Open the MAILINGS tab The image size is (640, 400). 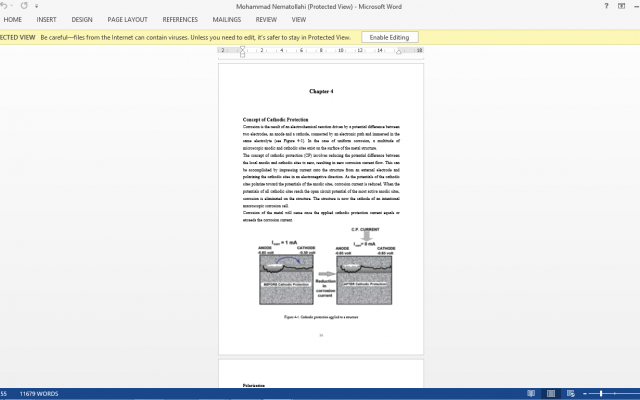[227, 20]
